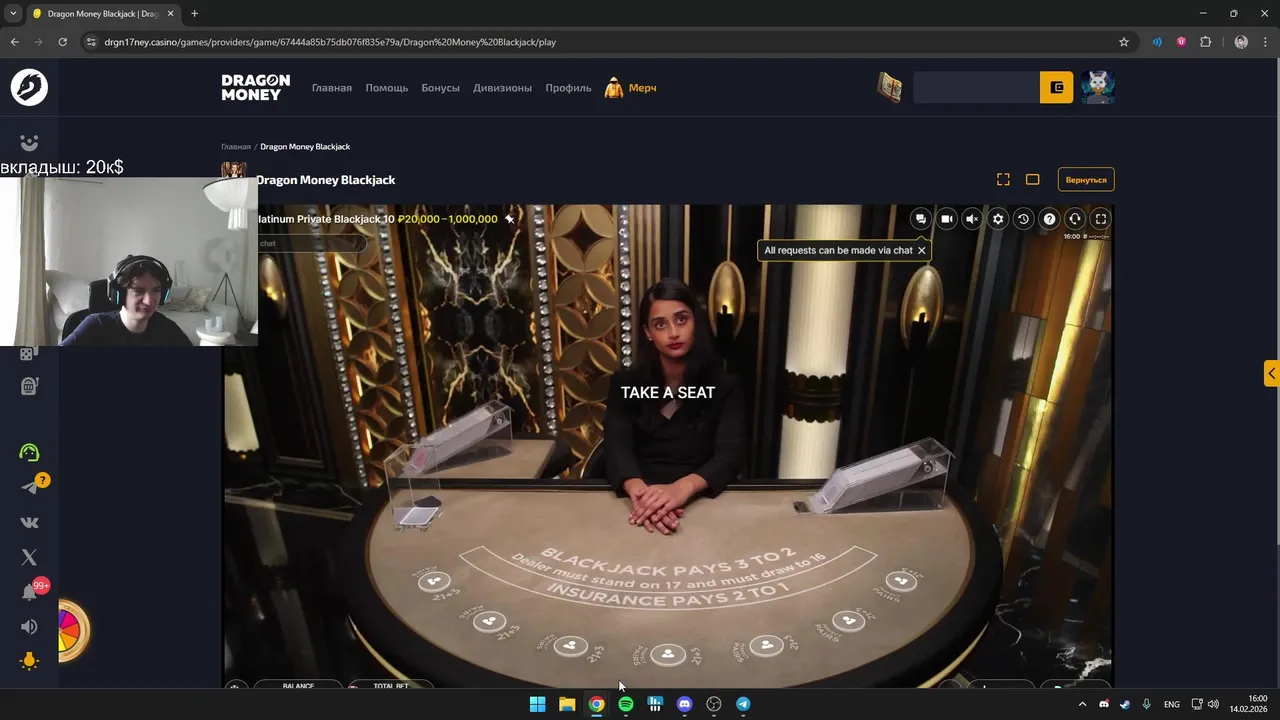Click the balance field in header
Screen dimensions: 1280x720
[x=976, y=88]
